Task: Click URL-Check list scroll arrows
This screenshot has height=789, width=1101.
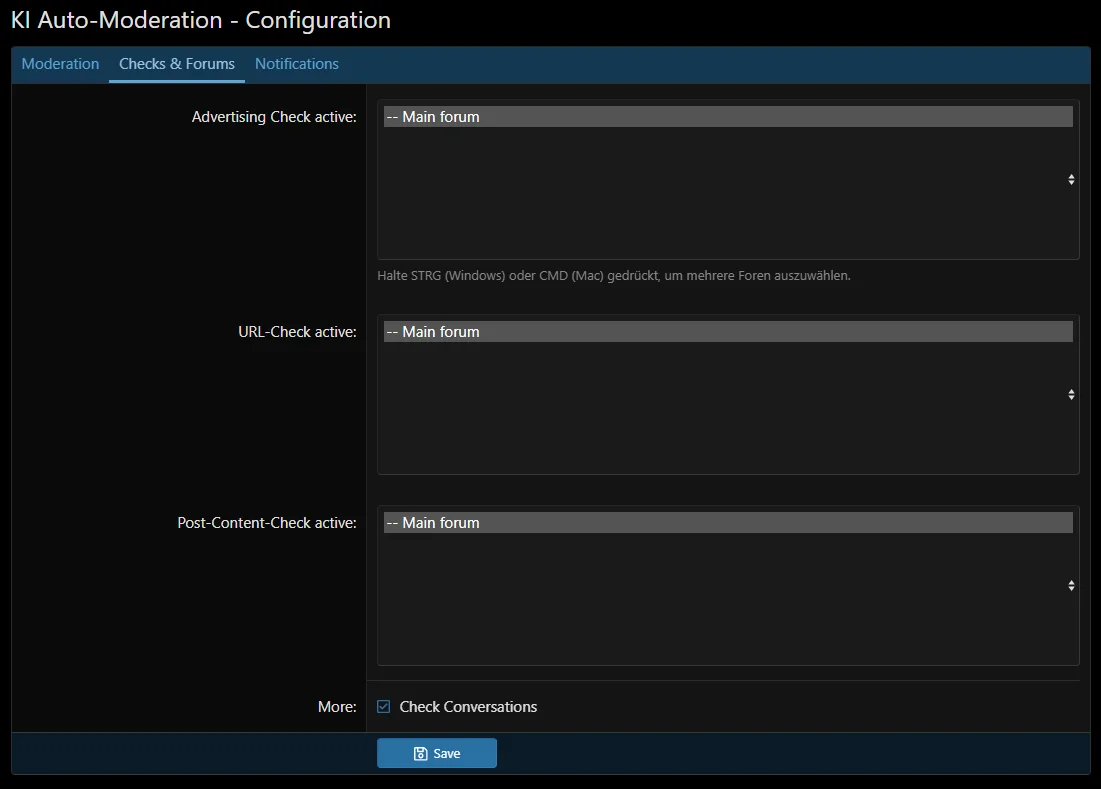Action: (1071, 394)
